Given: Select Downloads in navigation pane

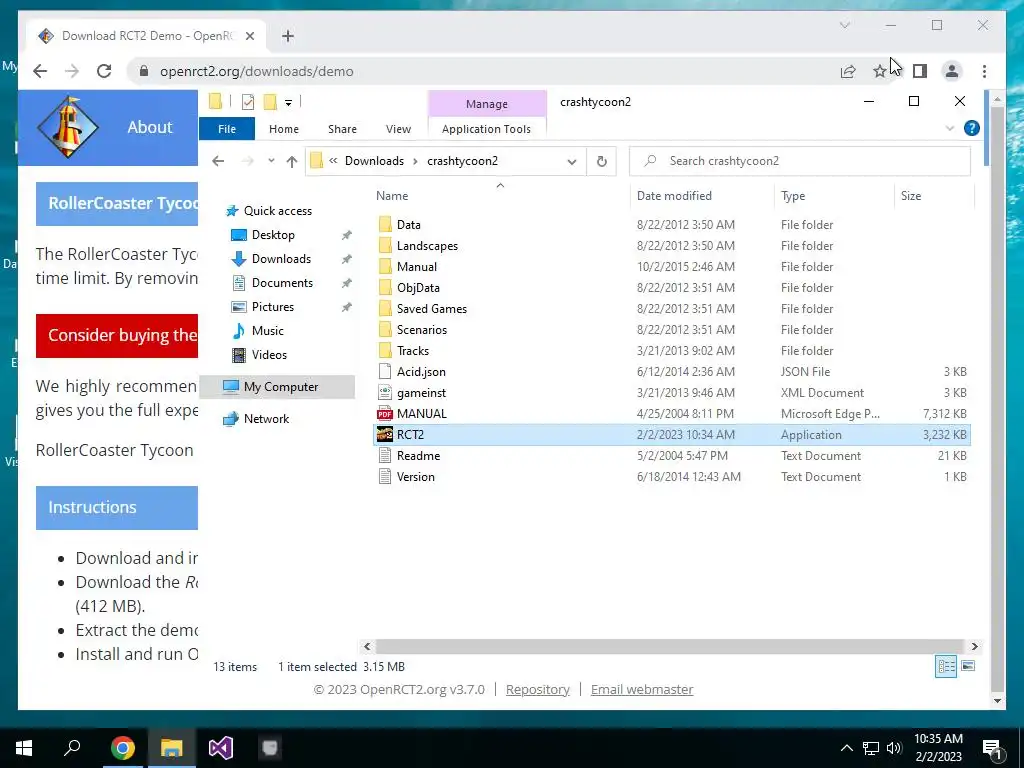Looking at the screenshot, I should pos(281,259).
